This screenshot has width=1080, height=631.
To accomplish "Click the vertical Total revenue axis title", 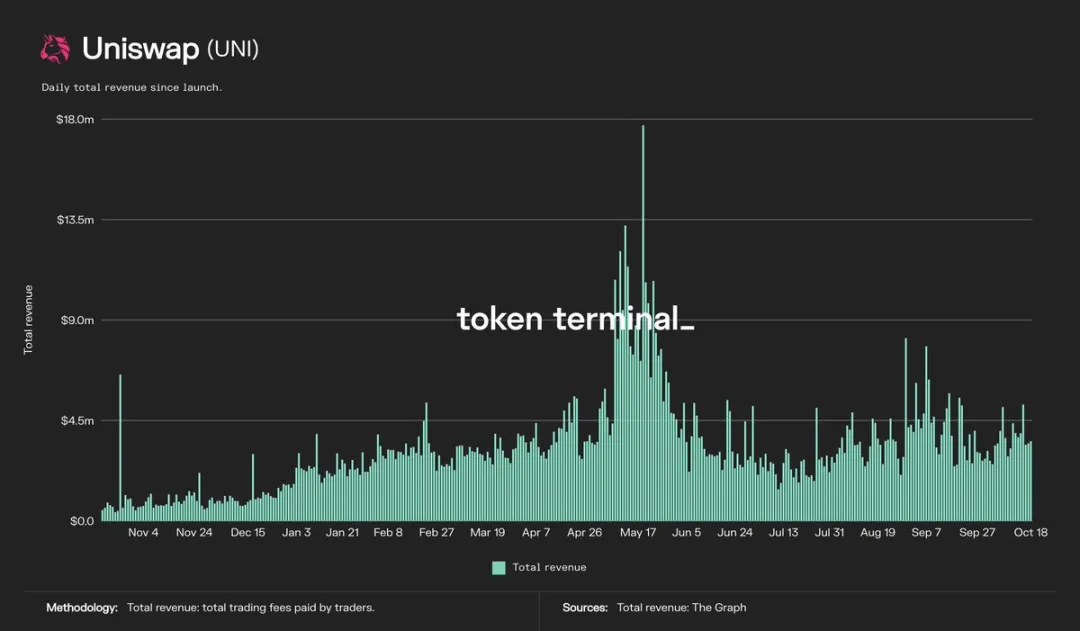I will point(28,320).
